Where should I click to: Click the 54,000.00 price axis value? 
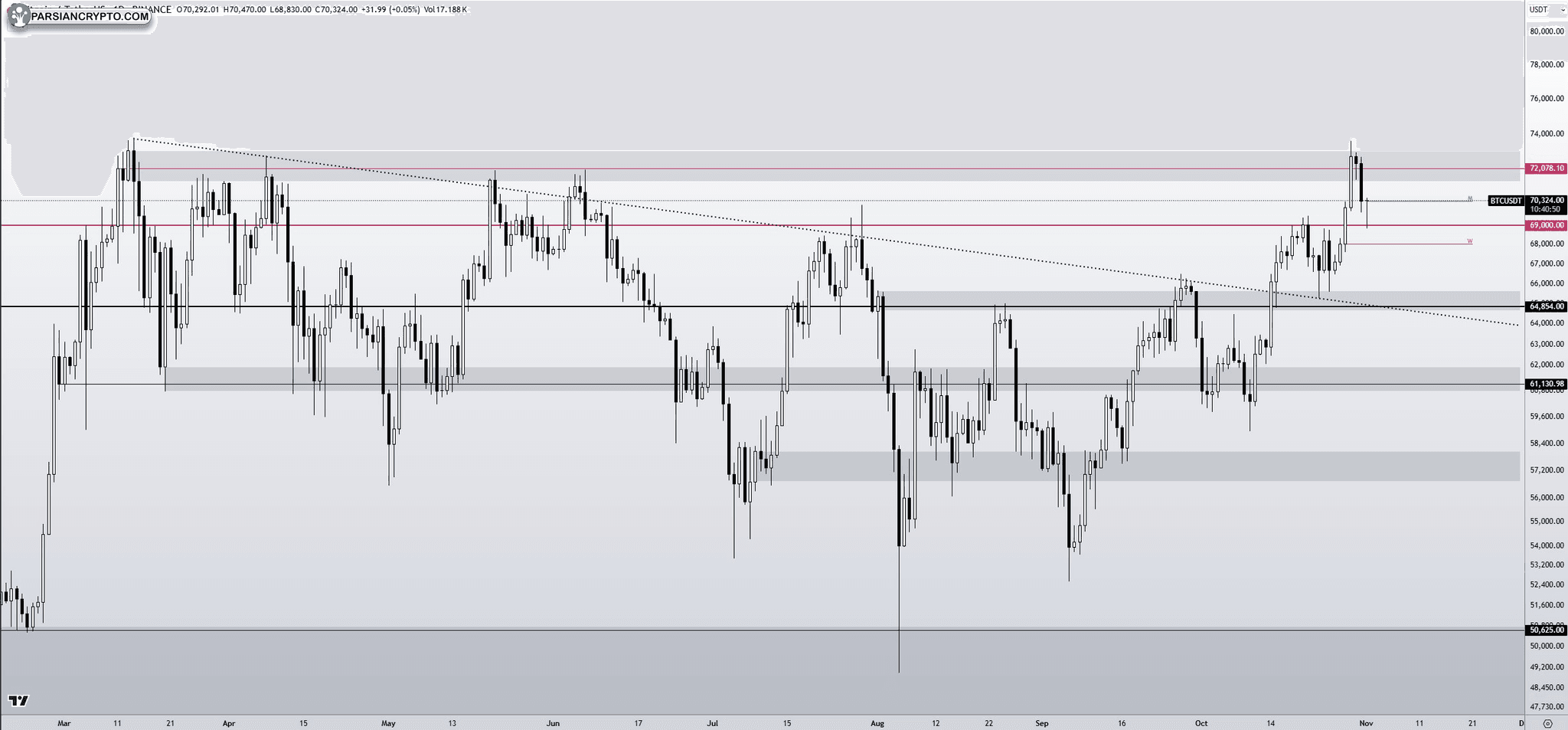pyautogui.click(x=1547, y=546)
